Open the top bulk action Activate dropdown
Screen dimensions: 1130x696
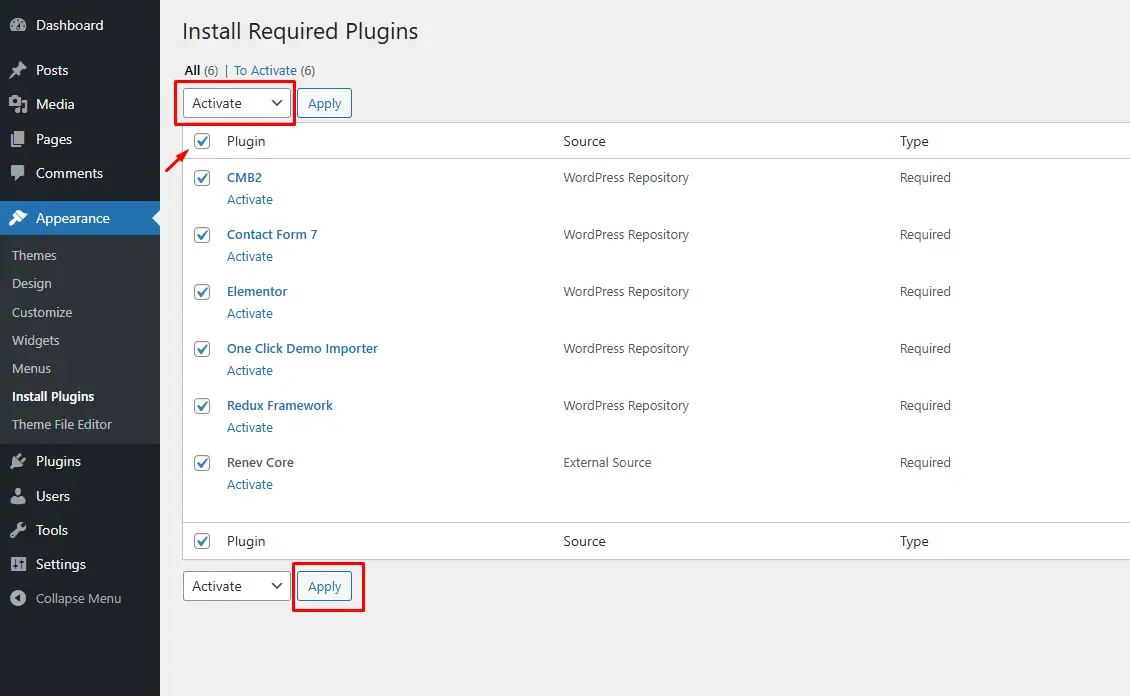236,103
